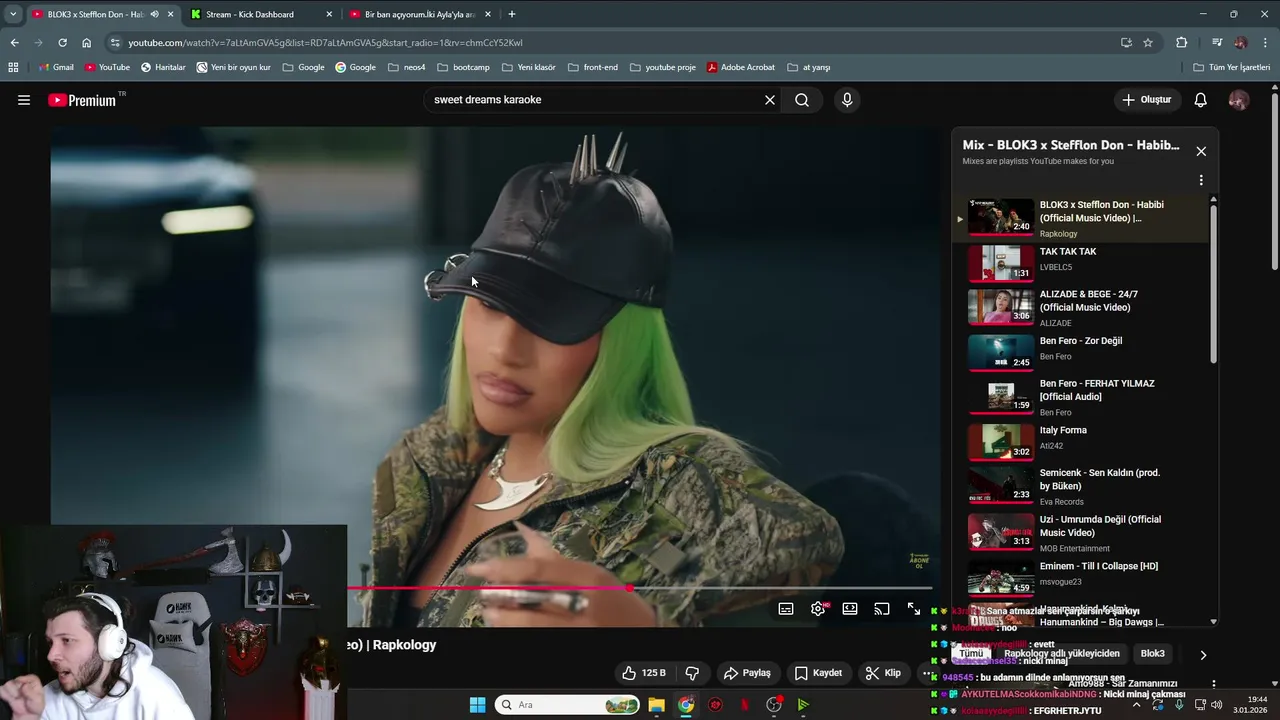The width and height of the screenshot is (1280, 720).
Task: Open YouTube account avatar menu
Action: tap(1239, 100)
